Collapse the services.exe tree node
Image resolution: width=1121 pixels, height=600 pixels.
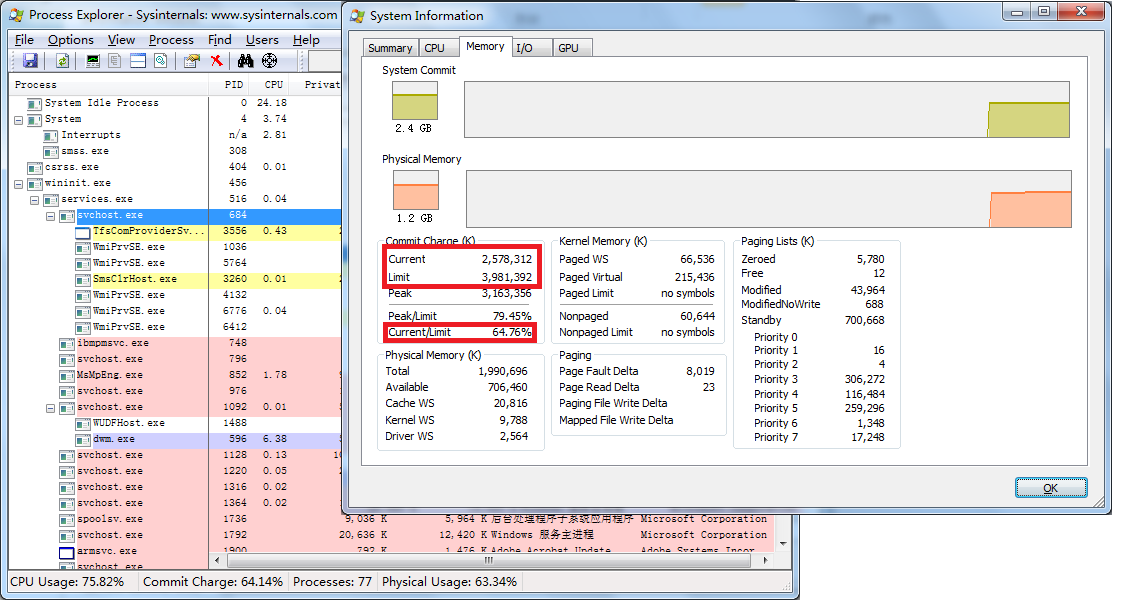[34, 200]
